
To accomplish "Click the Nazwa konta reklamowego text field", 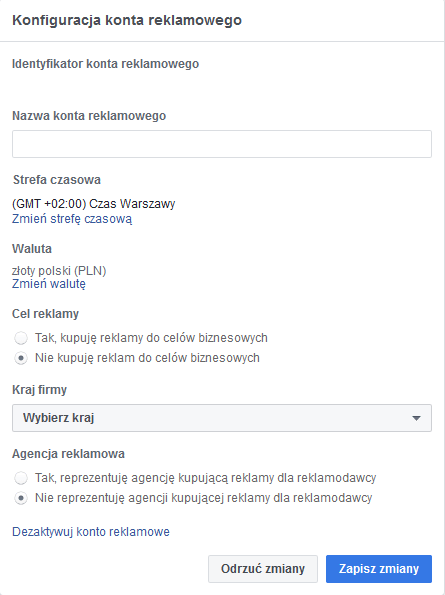I will pyautogui.click(x=222, y=144).
